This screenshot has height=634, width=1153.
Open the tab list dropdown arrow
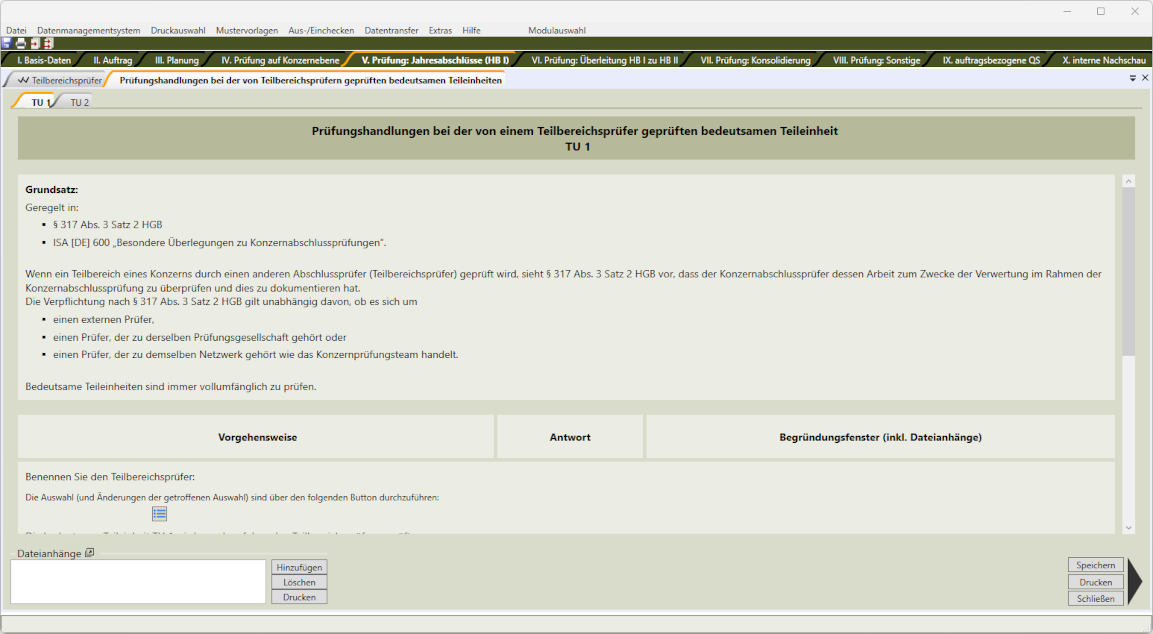pos(1133,78)
